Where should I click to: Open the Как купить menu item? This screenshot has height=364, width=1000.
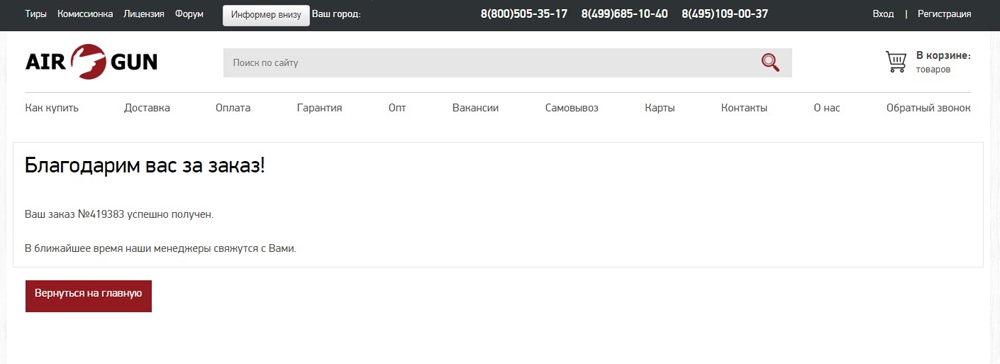coord(52,108)
